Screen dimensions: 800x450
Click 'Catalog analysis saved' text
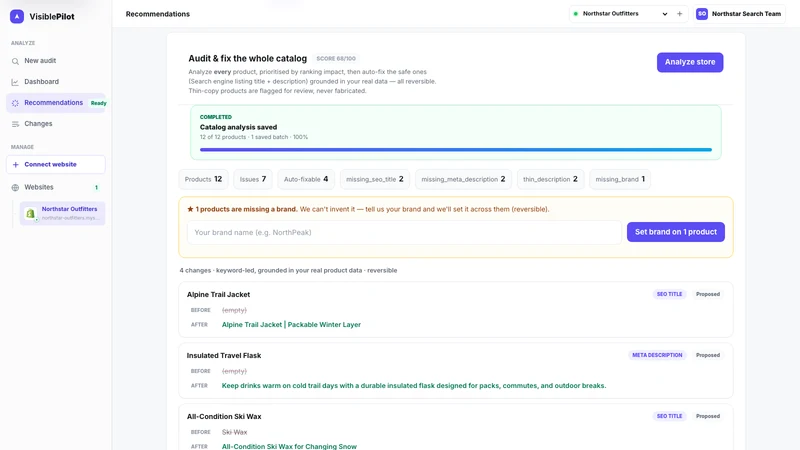(238, 127)
